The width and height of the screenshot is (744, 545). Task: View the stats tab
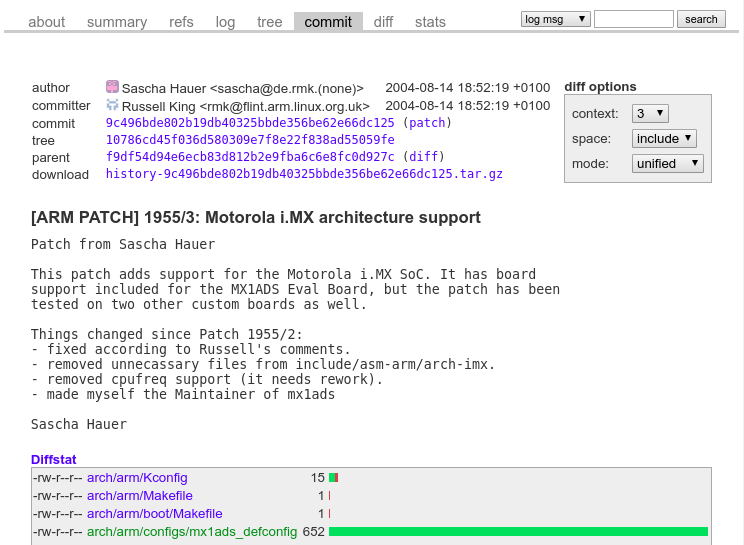(x=430, y=22)
